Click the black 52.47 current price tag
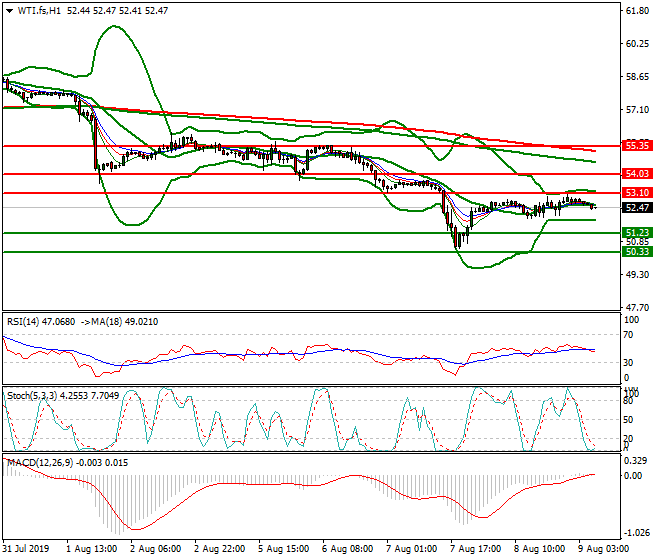The height and width of the screenshot is (560, 660). click(x=637, y=208)
